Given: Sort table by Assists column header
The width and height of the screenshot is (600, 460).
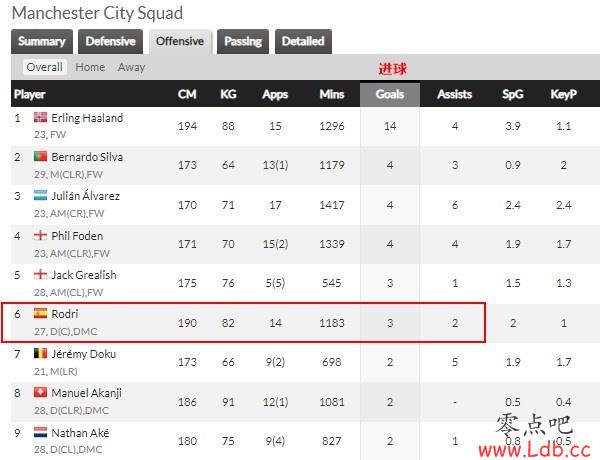Looking at the screenshot, I should point(455,94).
